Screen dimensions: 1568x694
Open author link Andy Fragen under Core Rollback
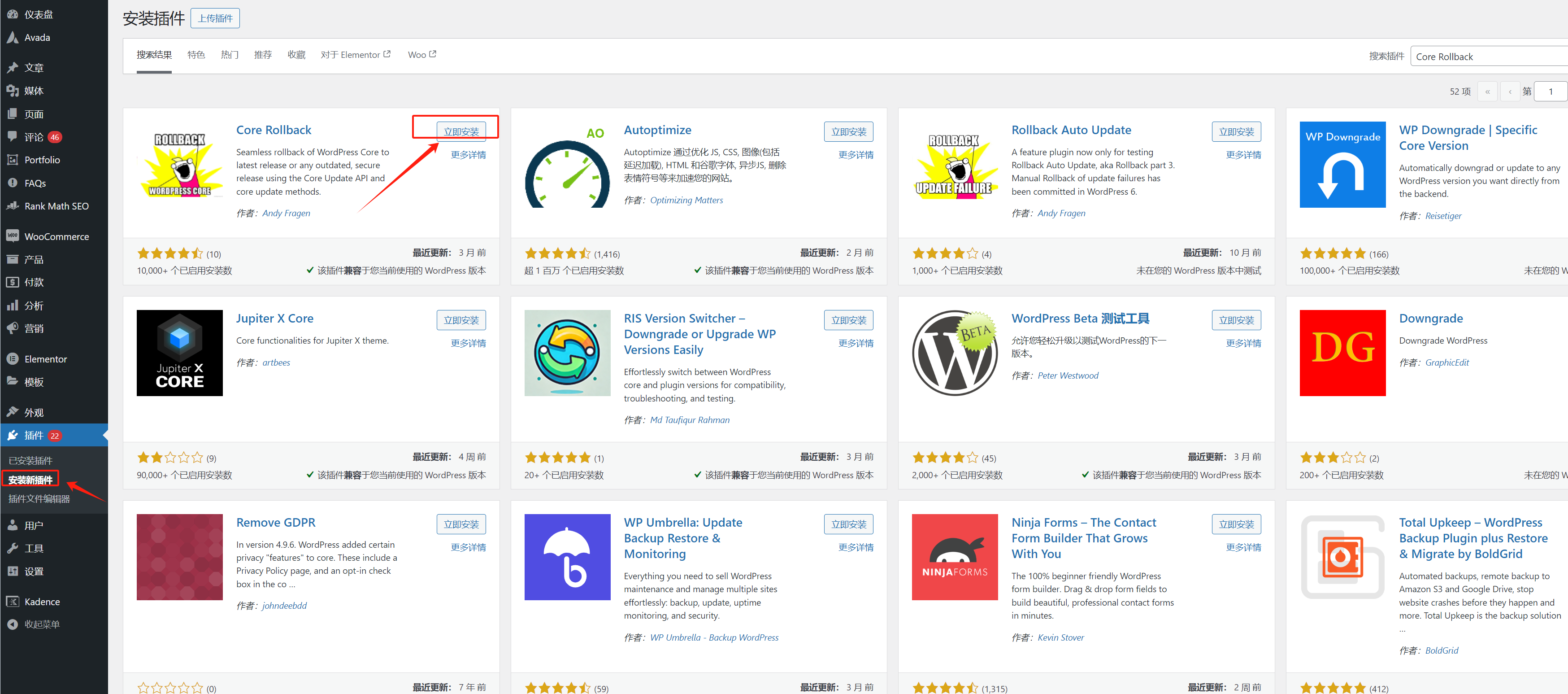click(286, 213)
